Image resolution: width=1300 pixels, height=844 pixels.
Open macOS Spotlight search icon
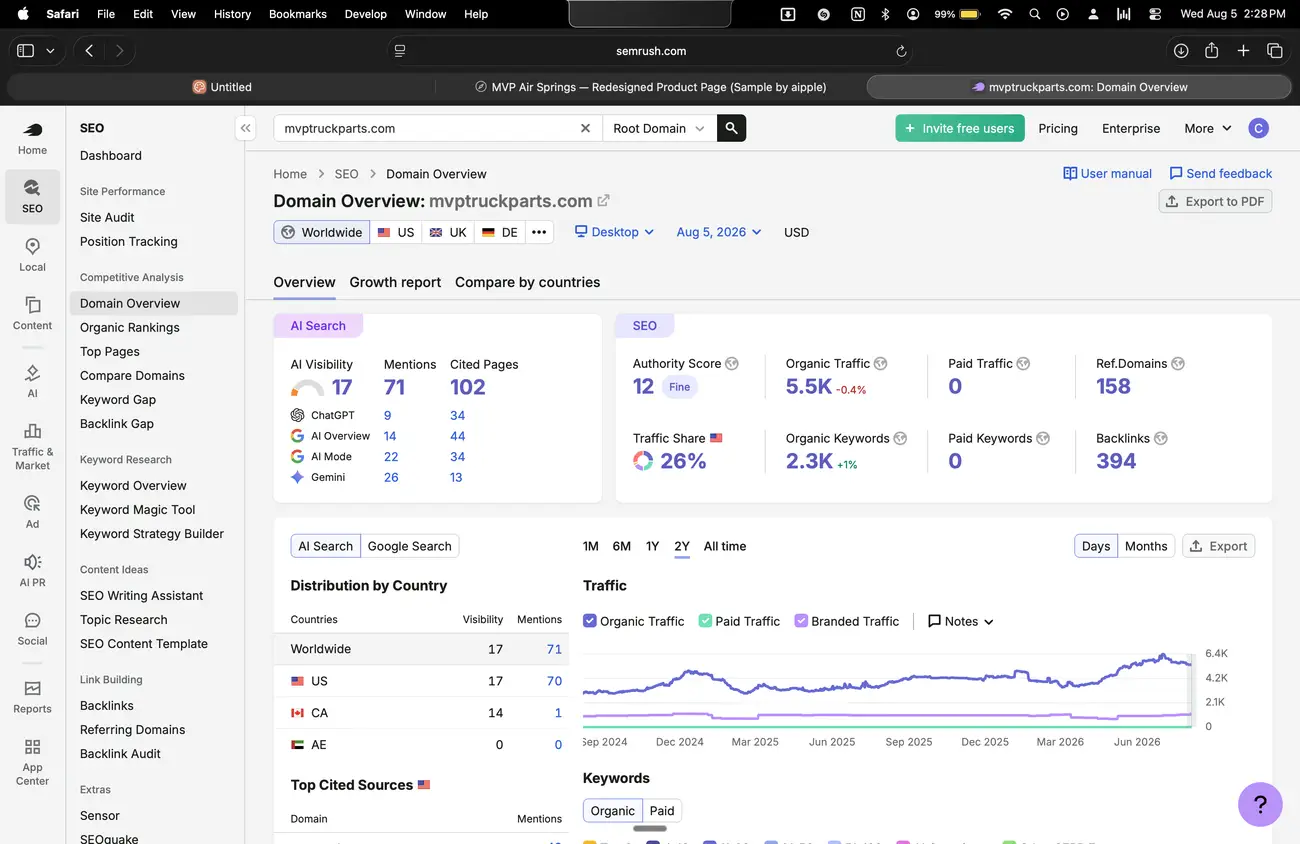pyautogui.click(x=1034, y=14)
